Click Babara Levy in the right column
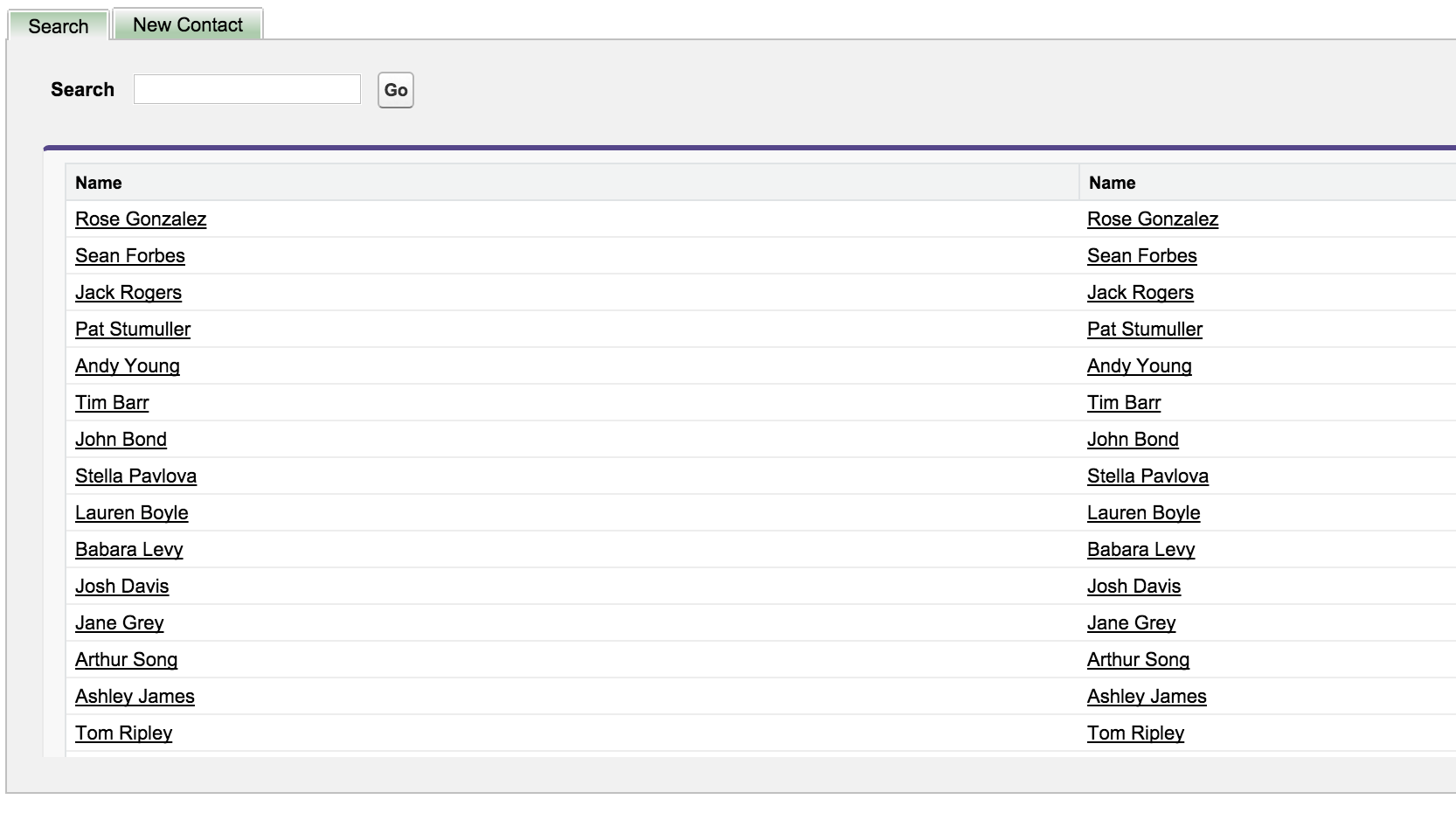This screenshot has height=834, width=1456. click(x=1141, y=550)
